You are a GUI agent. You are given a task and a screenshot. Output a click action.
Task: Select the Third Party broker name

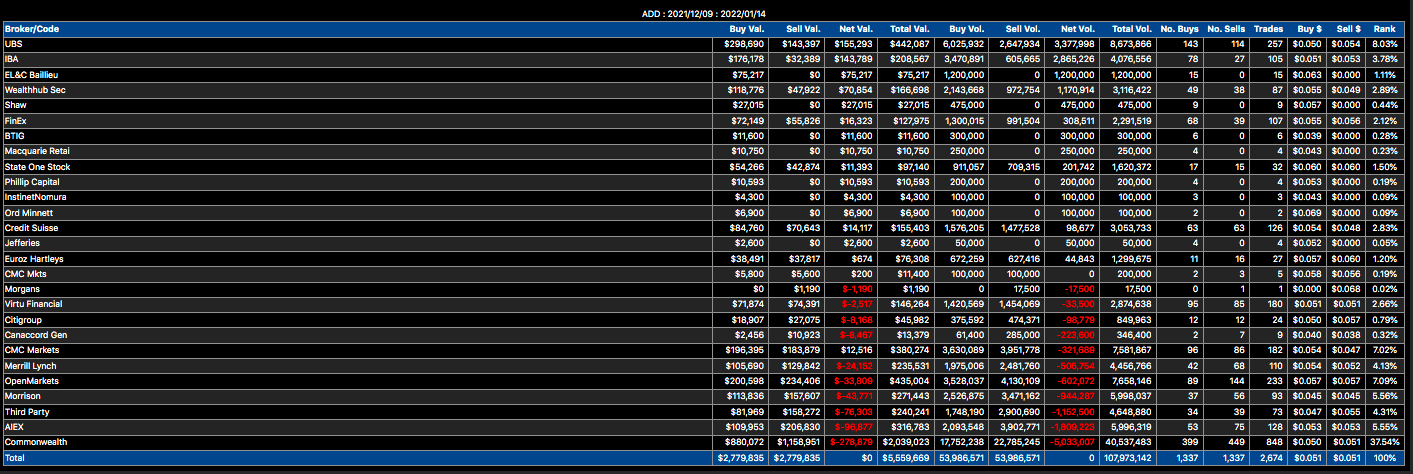27,411
